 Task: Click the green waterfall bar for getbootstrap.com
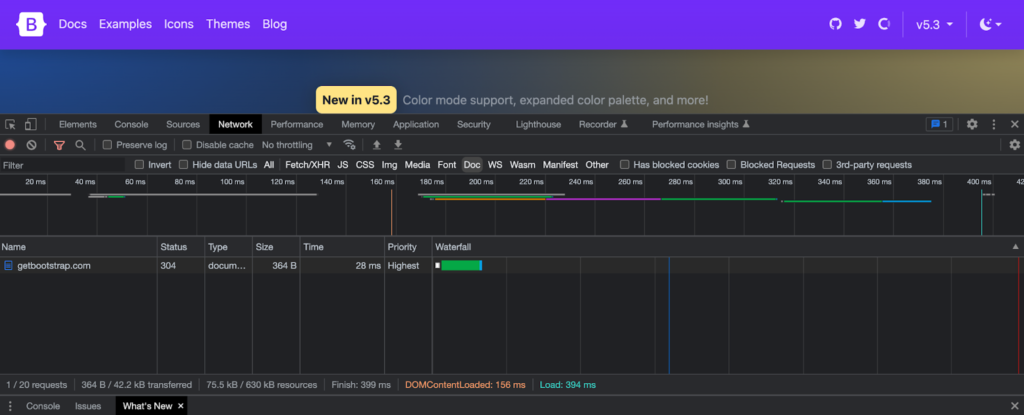[460, 265]
